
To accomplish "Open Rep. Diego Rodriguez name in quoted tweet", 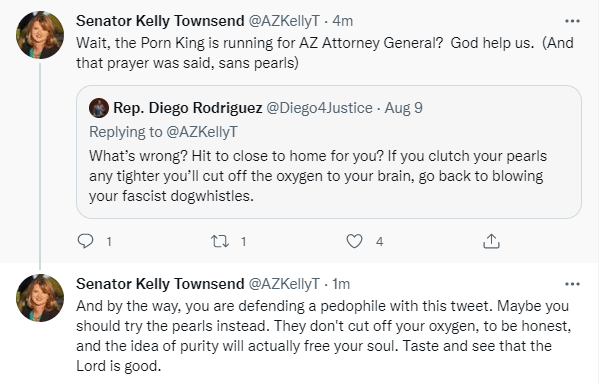I will point(188,108).
